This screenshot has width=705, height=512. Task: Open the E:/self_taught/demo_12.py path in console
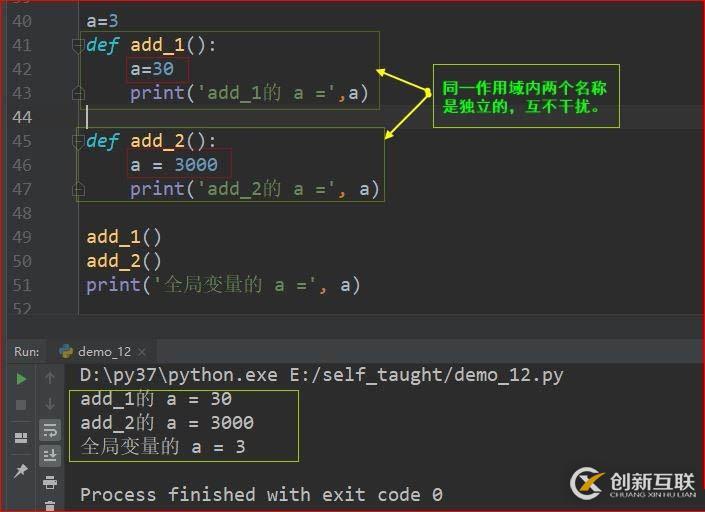click(x=426, y=375)
